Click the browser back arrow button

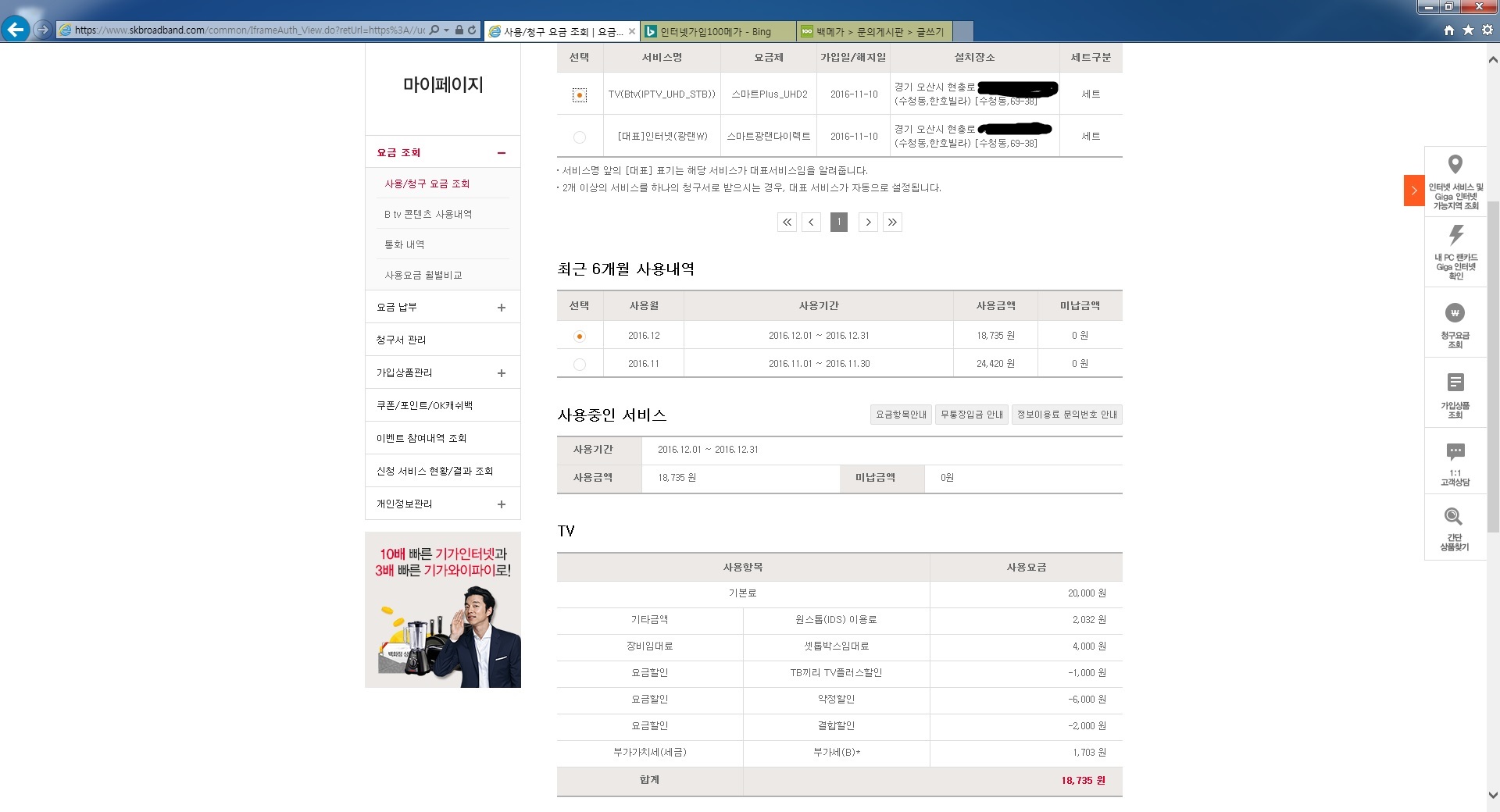click(16, 30)
